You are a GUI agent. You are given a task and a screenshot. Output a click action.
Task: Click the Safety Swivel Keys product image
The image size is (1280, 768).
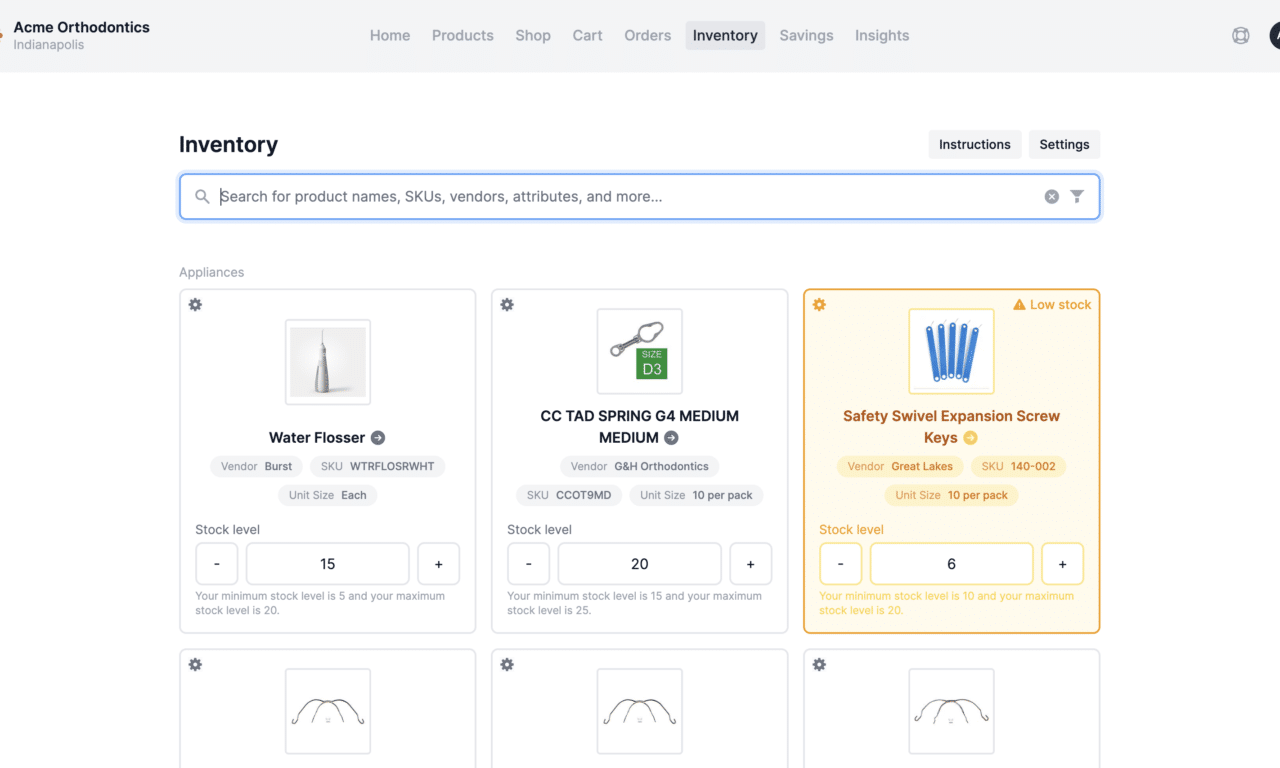coord(952,351)
